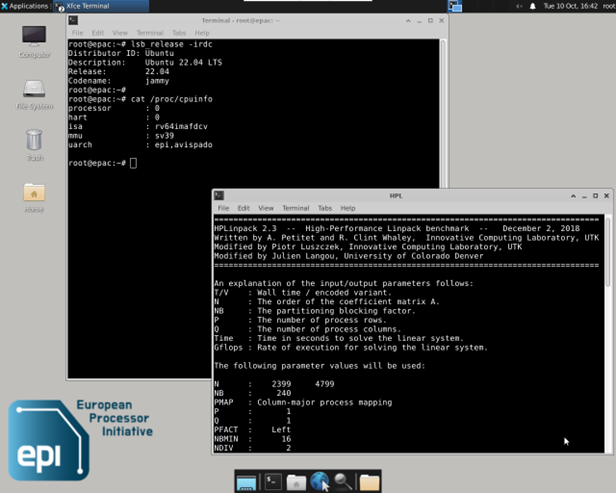Open the Applications menu in top panel

pos(27,6)
